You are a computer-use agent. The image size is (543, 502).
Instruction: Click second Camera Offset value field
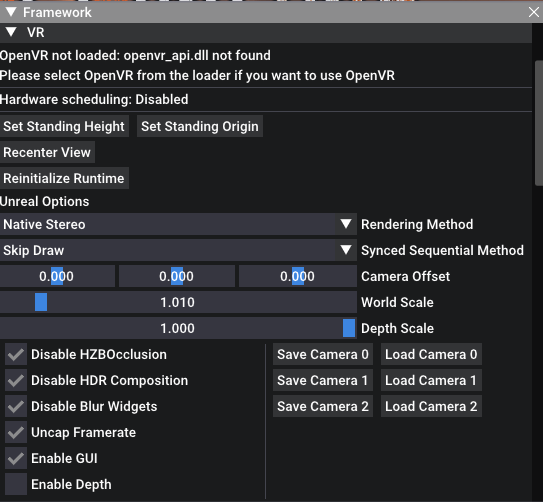177,276
